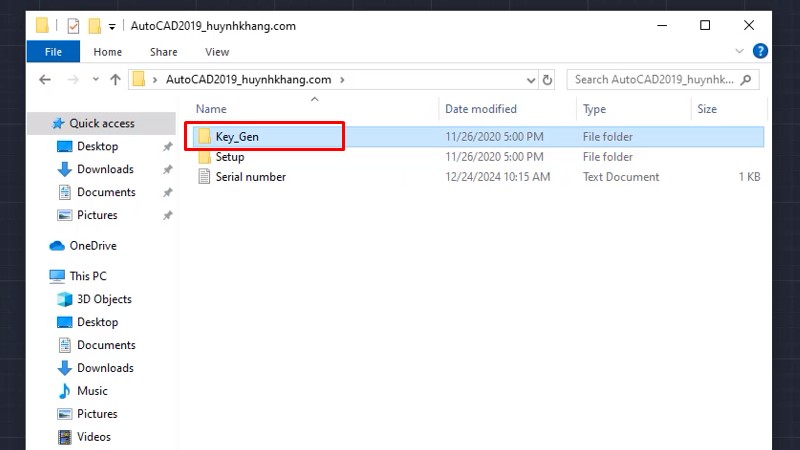Open the Customize Quick Access Toolbar dropdown

point(111,26)
